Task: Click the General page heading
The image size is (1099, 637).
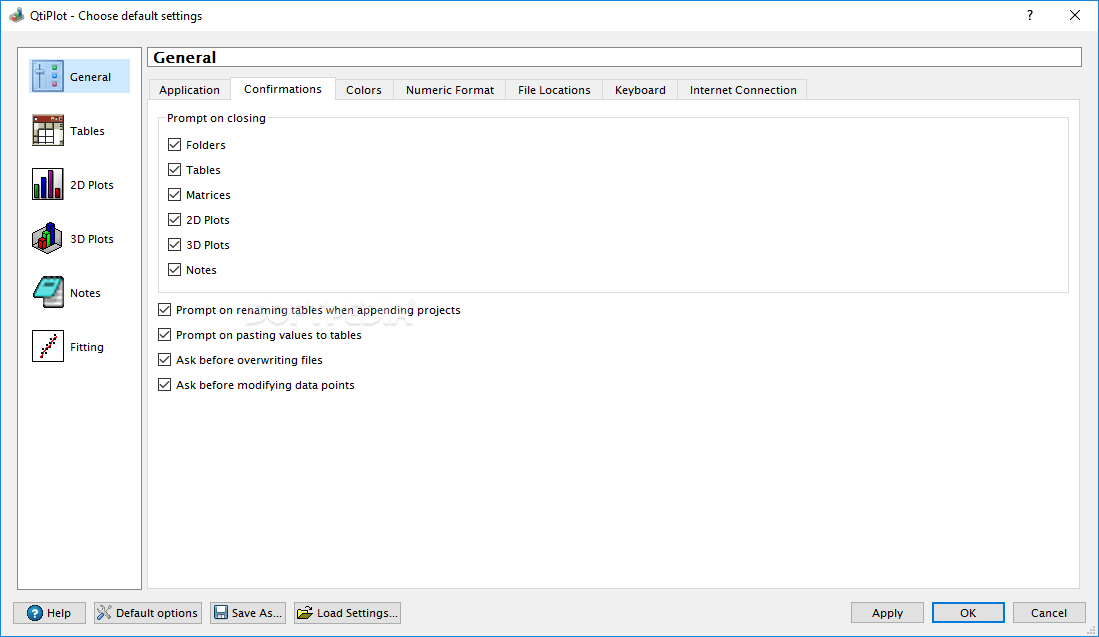Action: click(185, 57)
